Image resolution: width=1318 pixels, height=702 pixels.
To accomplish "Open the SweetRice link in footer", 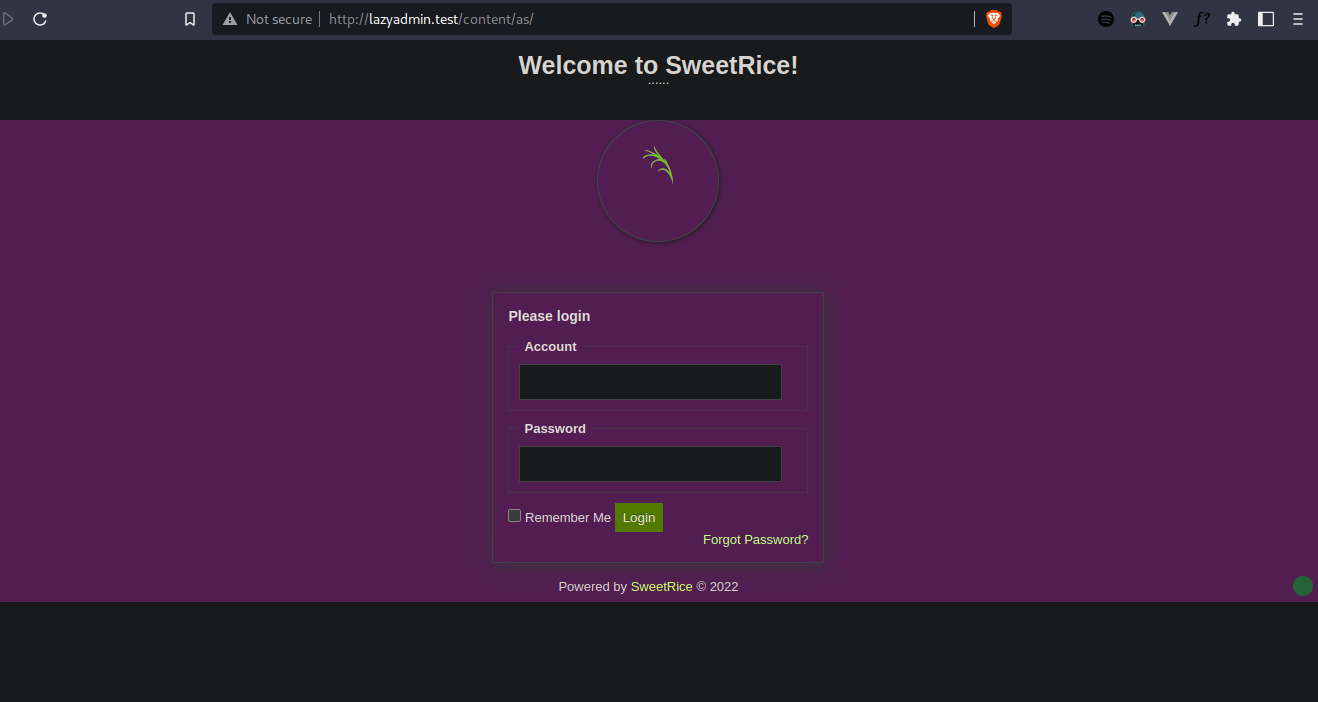I will click(x=661, y=587).
